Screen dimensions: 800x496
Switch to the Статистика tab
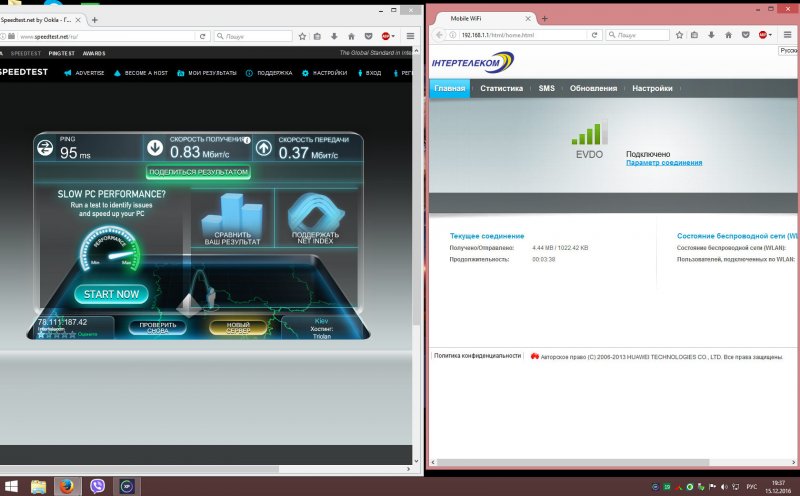[x=501, y=88]
